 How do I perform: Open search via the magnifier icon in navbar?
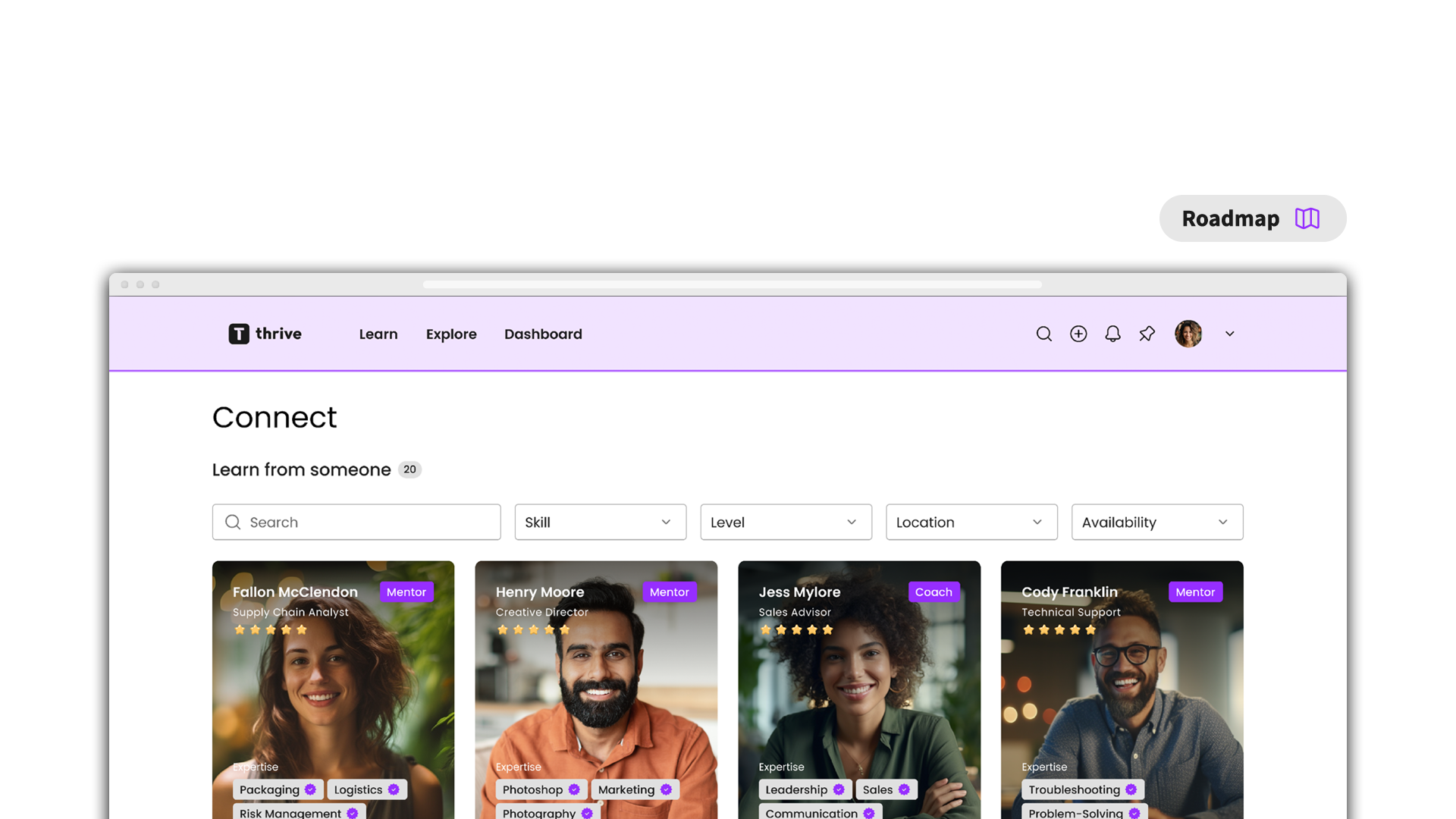point(1044,334)
